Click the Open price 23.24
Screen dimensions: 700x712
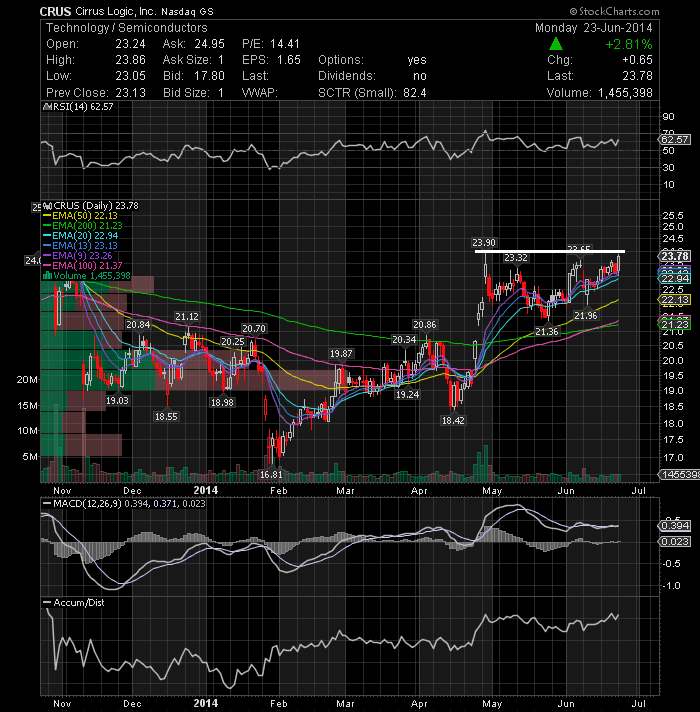(x=130, y=44)
